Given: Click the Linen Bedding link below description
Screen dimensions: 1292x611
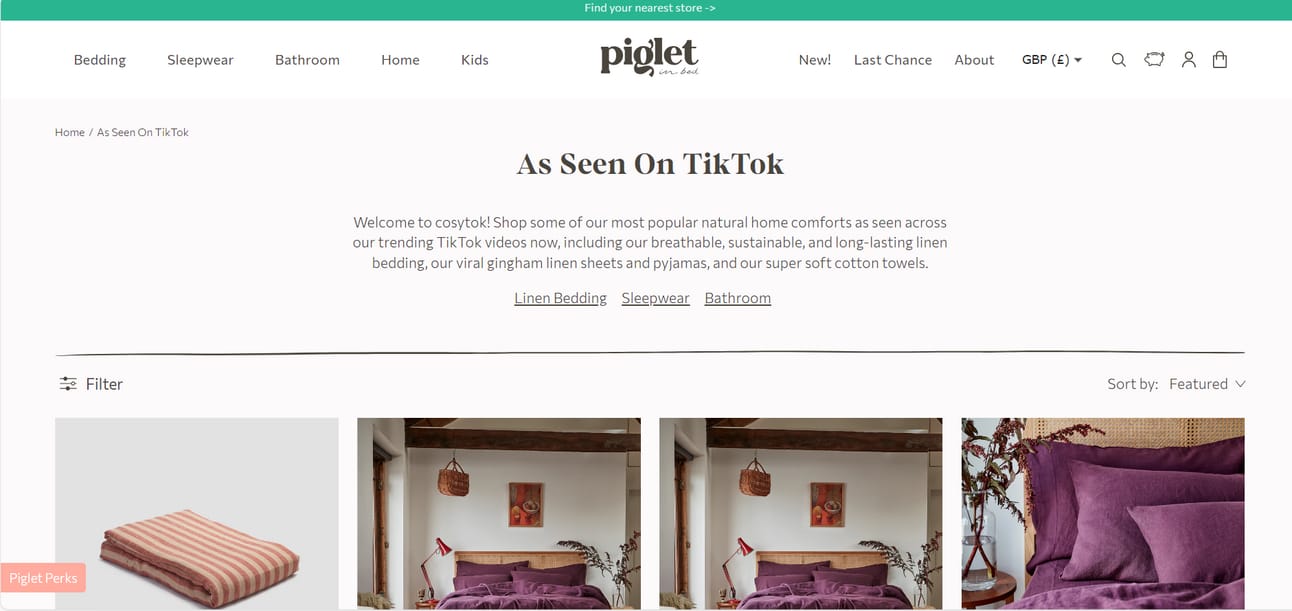Looking at the screenshot, I should pyautogui.click(x=560, y=298).
